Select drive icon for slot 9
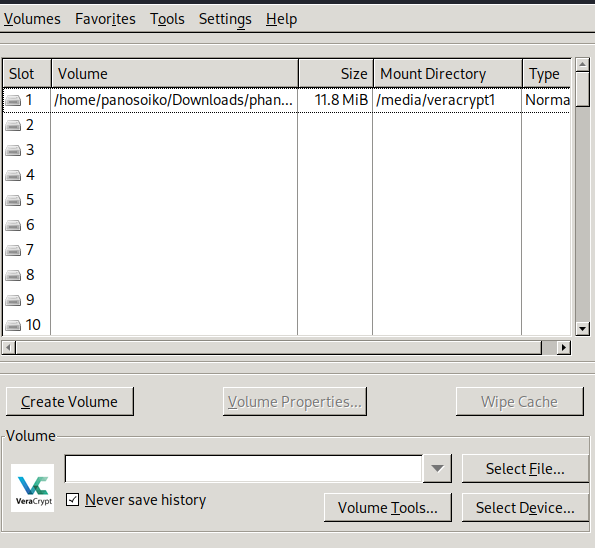The width and height of the screenshot is (595, 548). coord(13,301)
